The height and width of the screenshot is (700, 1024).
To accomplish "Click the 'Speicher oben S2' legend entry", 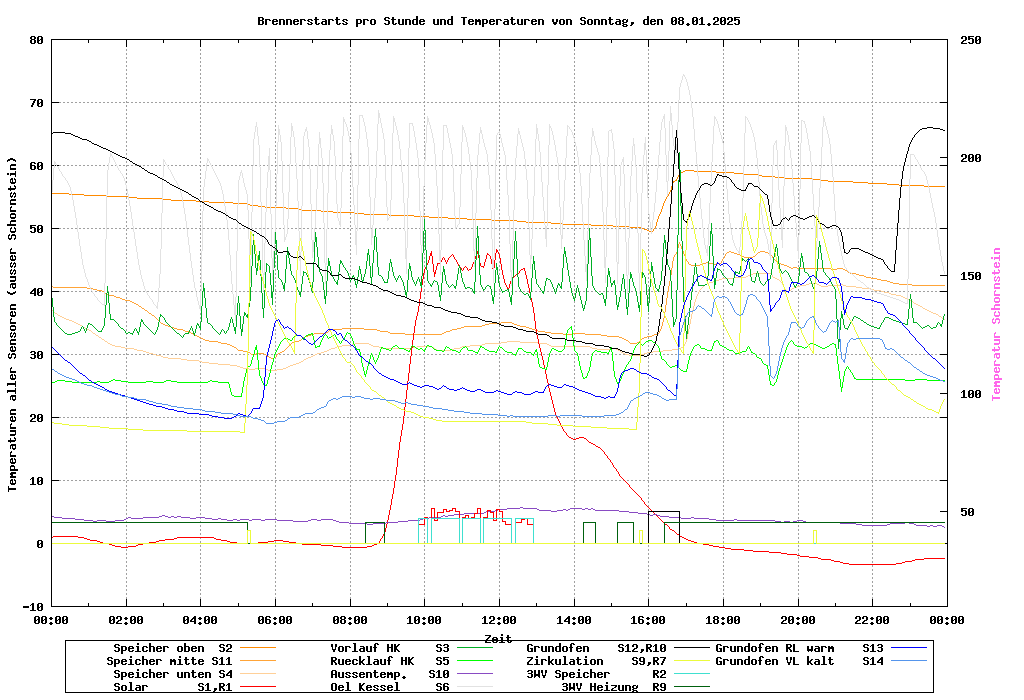I will coord(172,648).
